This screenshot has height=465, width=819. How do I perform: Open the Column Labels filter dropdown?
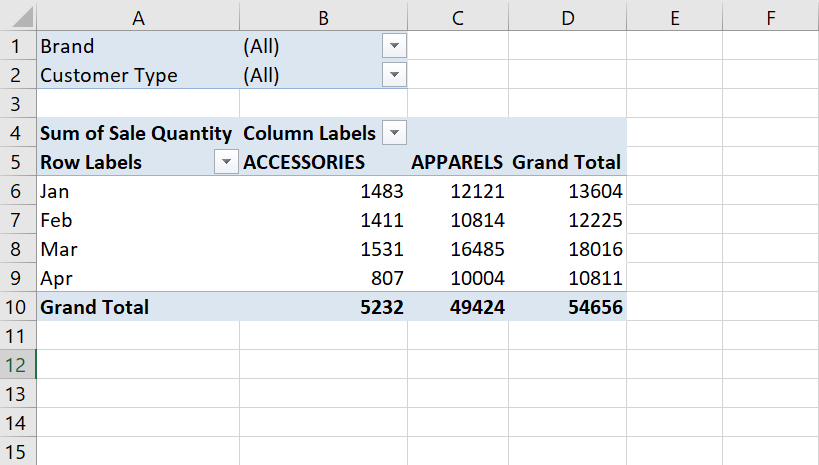tap(394, 133)
